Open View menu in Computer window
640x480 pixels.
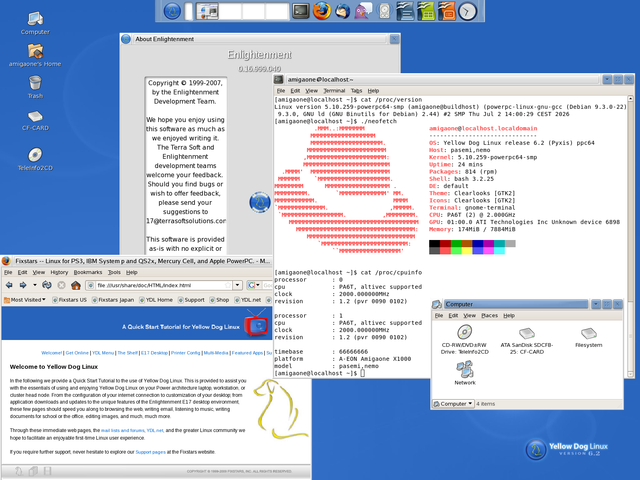[469, 316]
